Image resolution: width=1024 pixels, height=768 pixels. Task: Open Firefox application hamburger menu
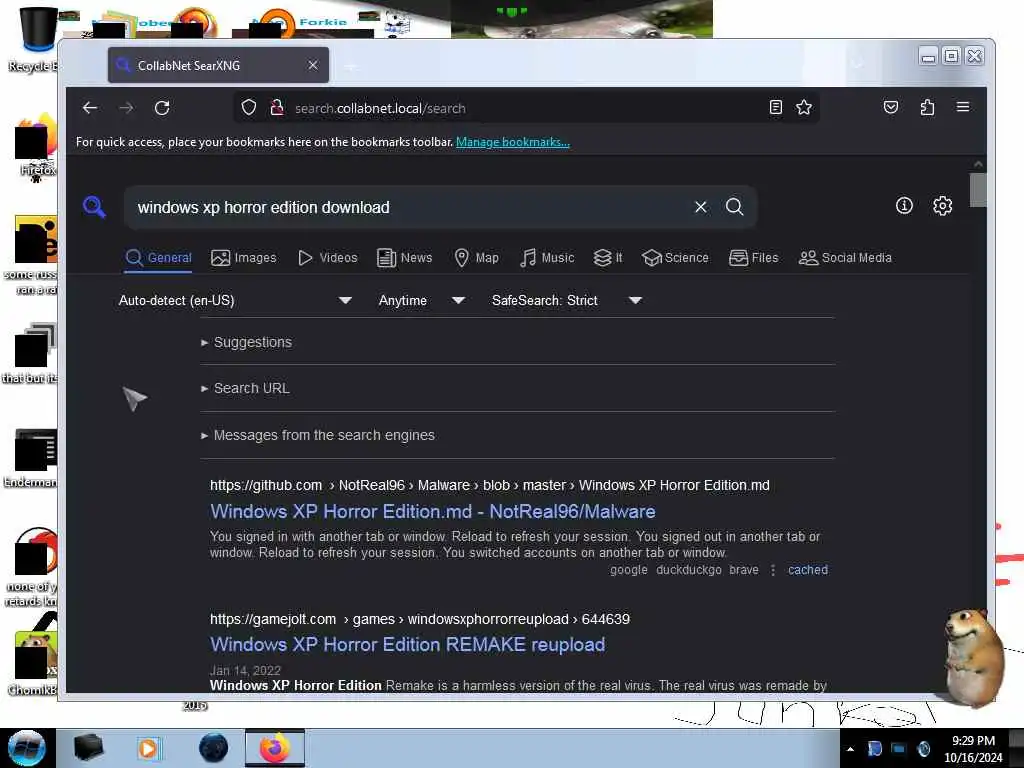pos(963,107)
